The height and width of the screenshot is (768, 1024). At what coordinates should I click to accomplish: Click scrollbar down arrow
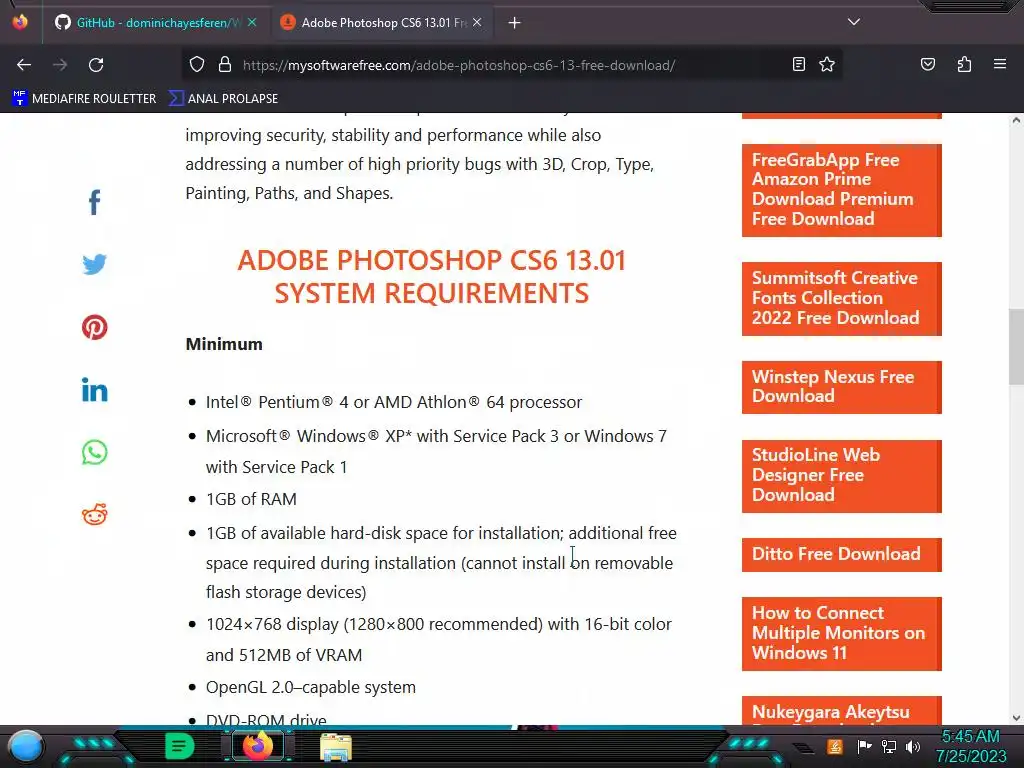[x=1016, y=718]
